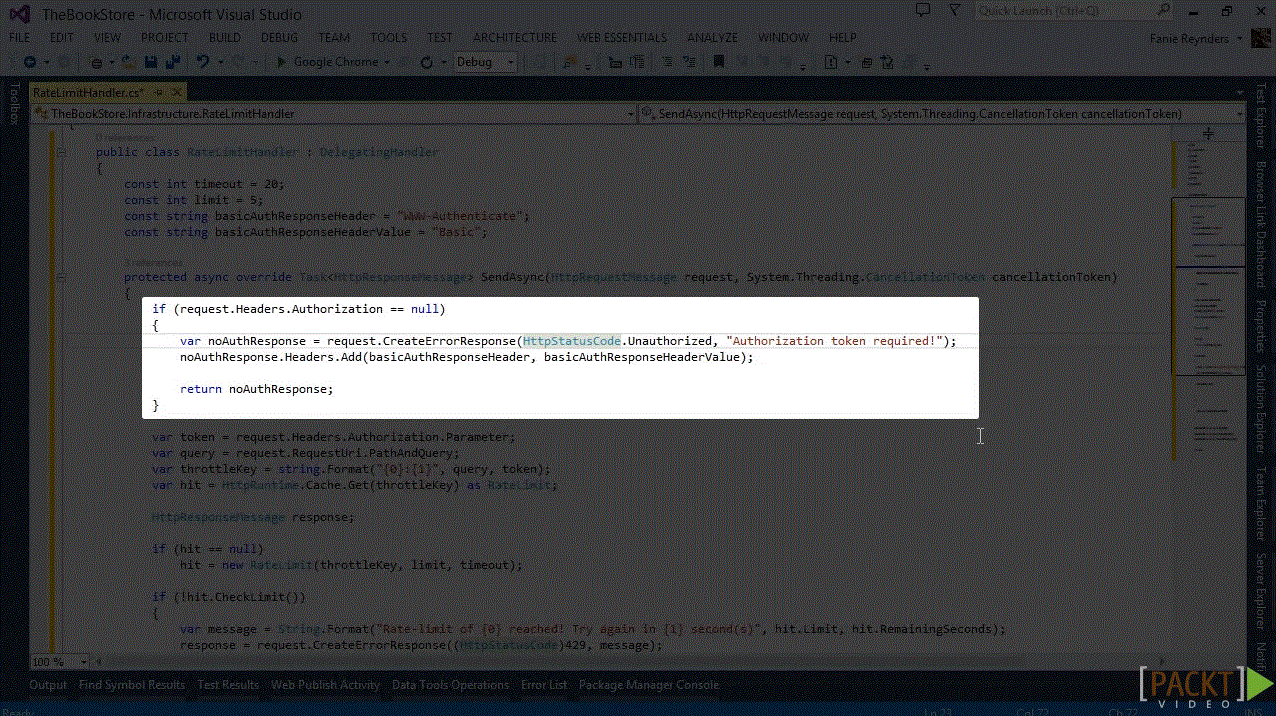The height and width of the screenshot is (716, 1276).
Task: Start debugging with Google Chrome play button
Action: pos(282,62)
